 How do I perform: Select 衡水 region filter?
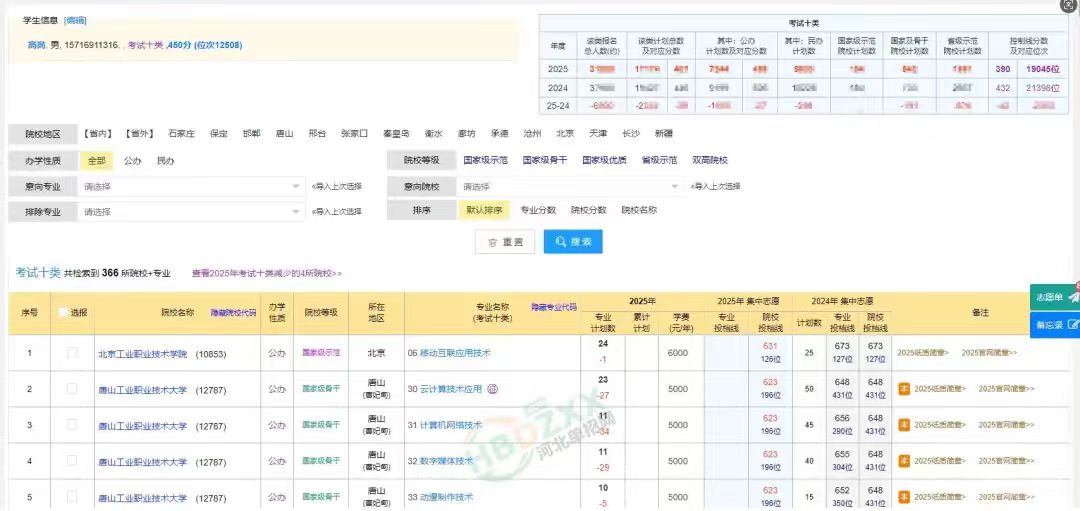[433, 134]
